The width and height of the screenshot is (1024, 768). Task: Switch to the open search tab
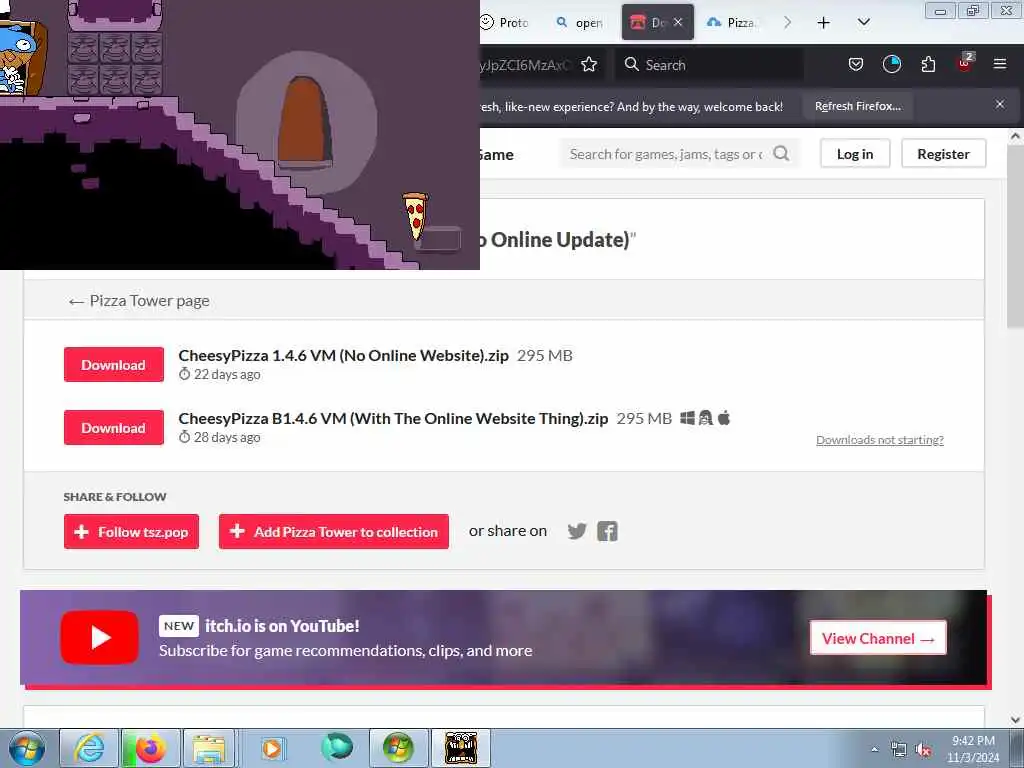click(579, 23)
